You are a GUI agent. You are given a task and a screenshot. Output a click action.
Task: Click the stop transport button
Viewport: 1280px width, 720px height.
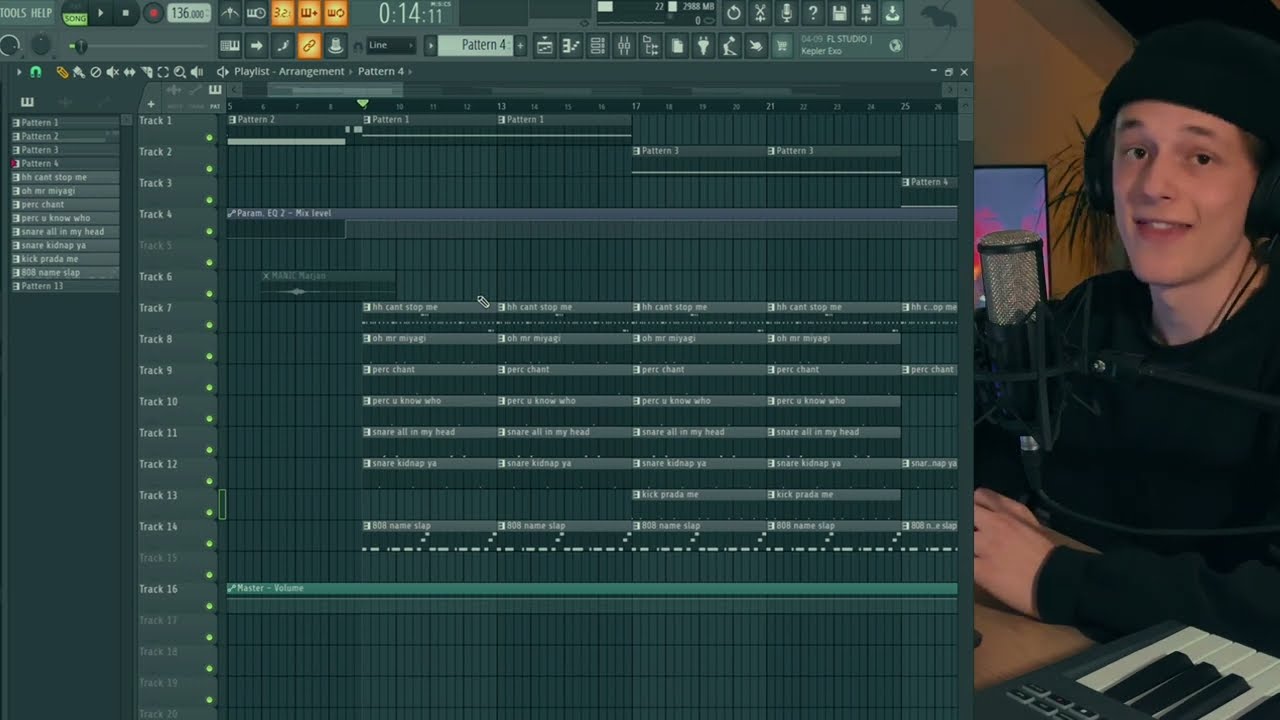pyautogui.click(x=126, y=13)
